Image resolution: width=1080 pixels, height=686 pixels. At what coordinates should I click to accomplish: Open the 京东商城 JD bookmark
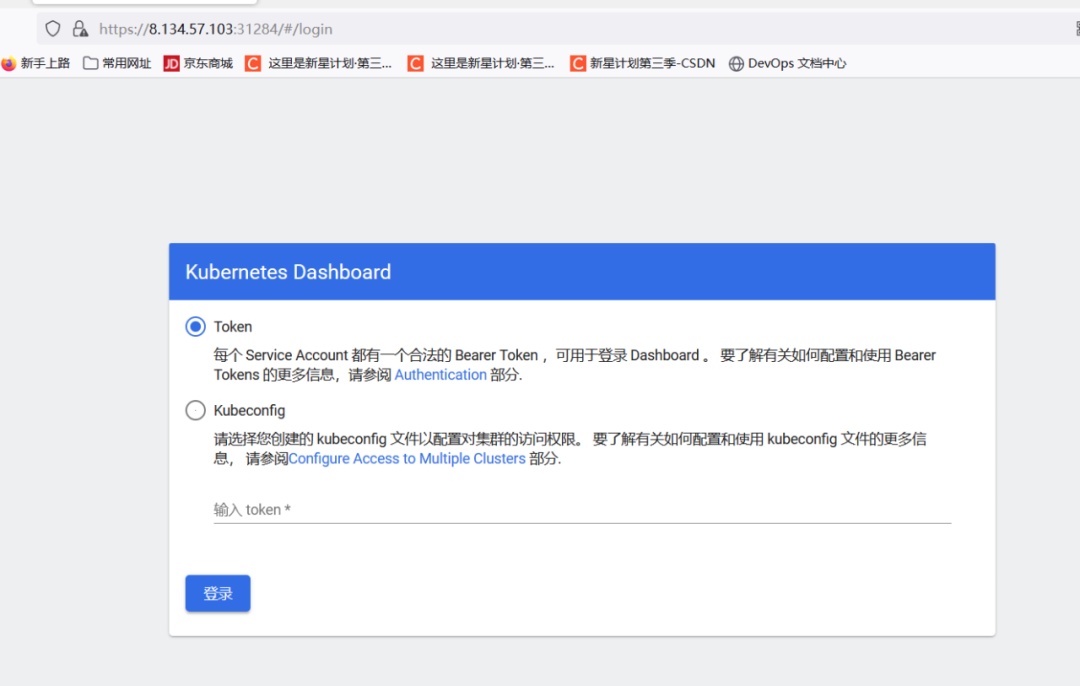(198, 63)
